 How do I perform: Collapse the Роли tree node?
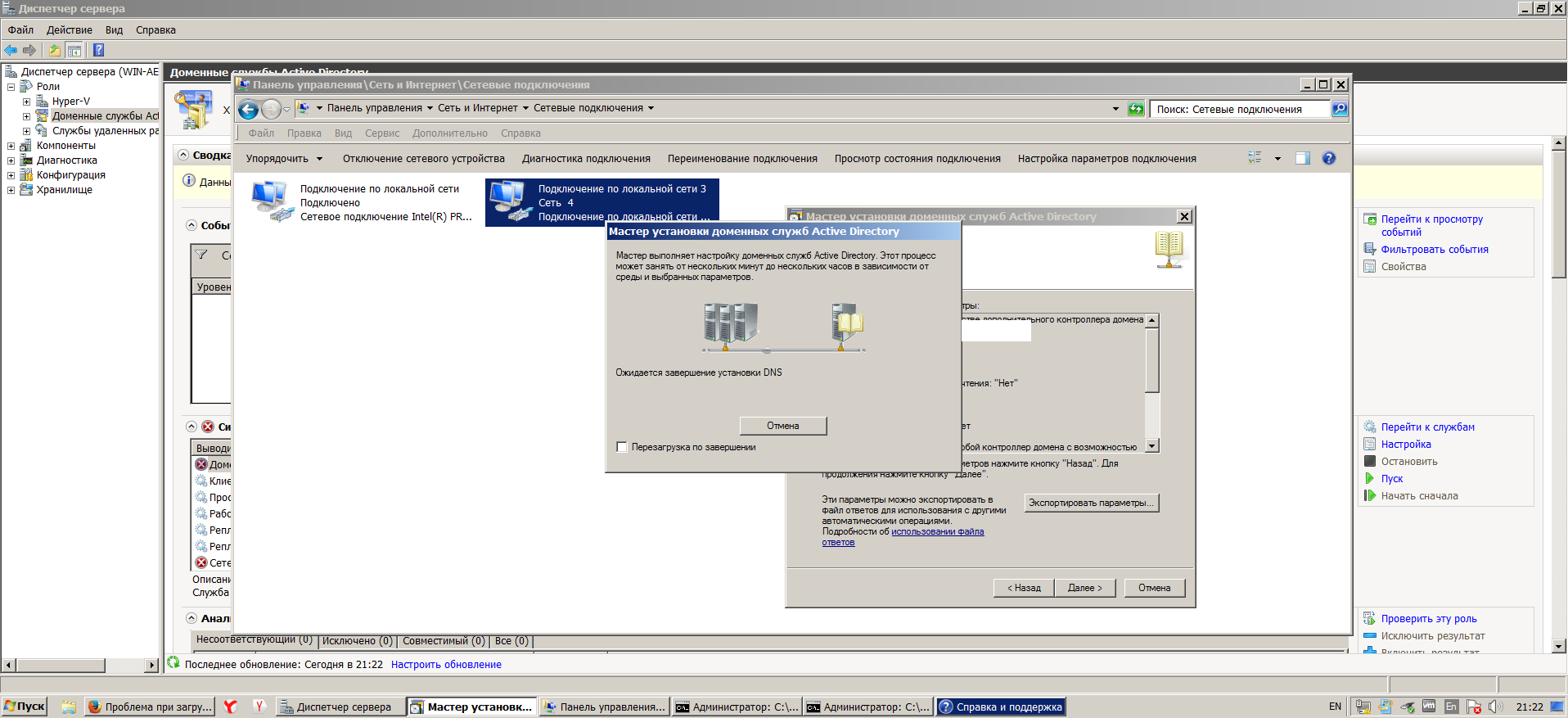11,87
